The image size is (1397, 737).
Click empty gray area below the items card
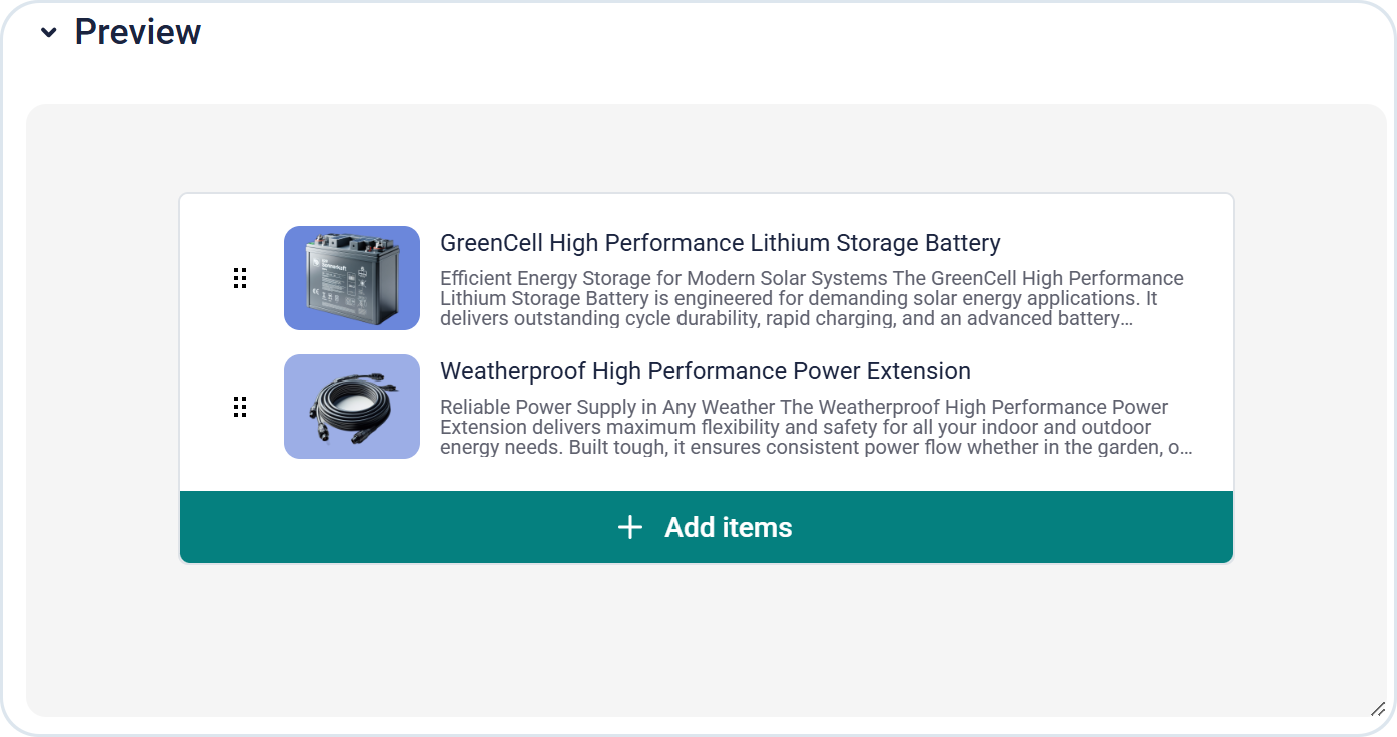[706, 640]
